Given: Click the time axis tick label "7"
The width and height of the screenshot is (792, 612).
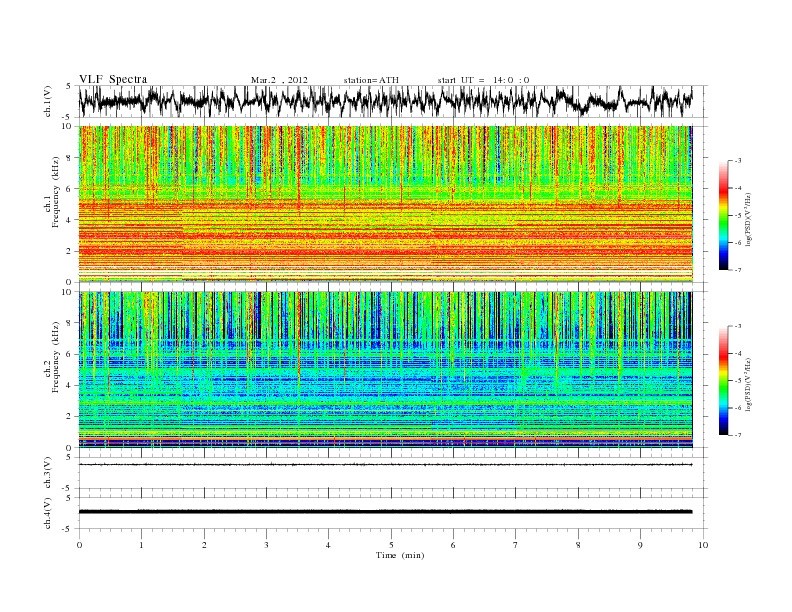Looking at the screenshot, I should pyautogui.click(x=516, y=545).
